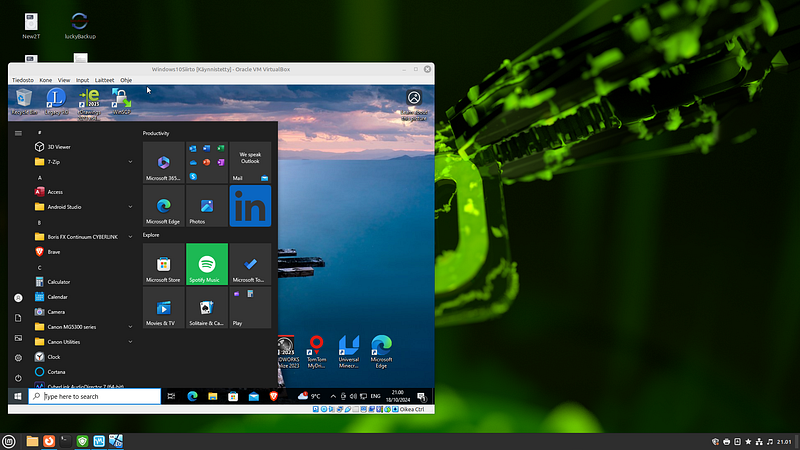Open the Spotify Music tile
The height and width of the screenshot is (450, 800).
(x=207, y=264)
